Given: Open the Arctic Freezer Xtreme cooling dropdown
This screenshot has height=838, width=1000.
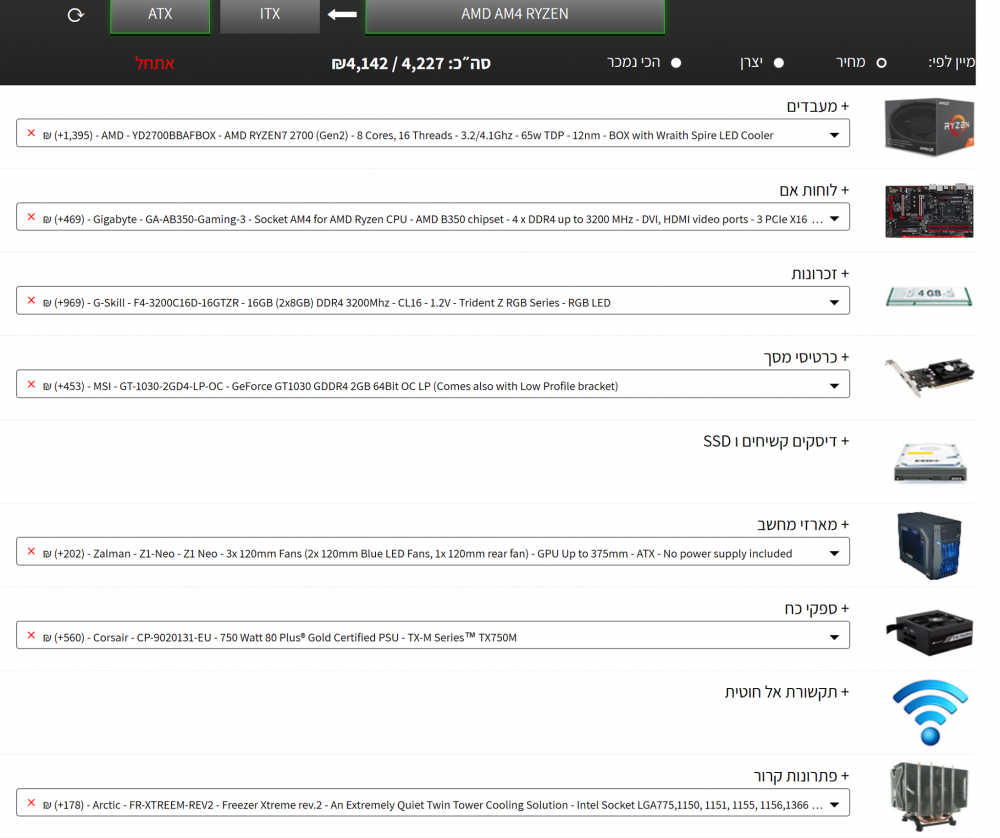Looking at the screenshot, I should pyautogui.click(x=433, y=804).
